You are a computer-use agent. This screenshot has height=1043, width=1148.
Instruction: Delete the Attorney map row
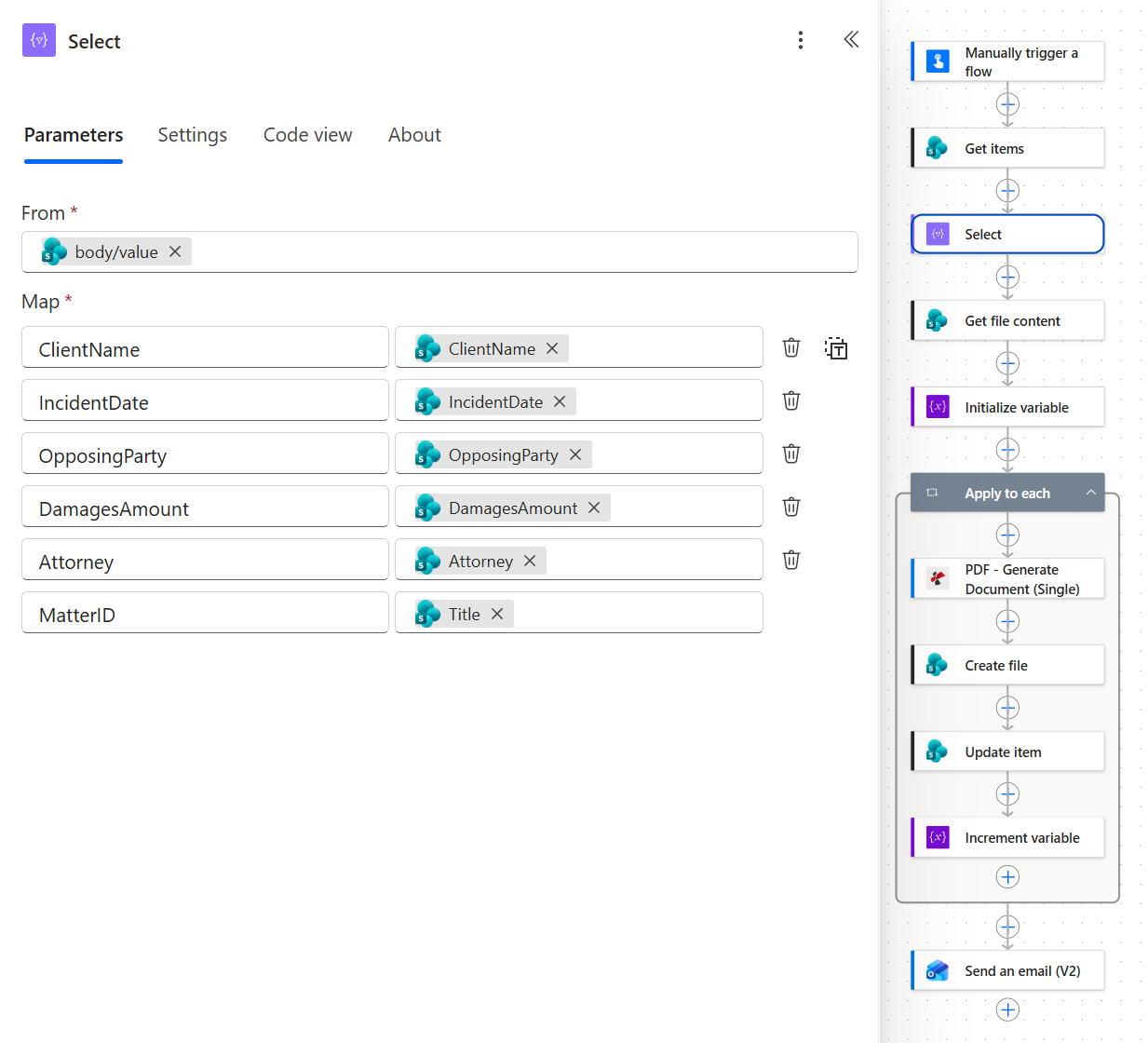pos(791,560)
